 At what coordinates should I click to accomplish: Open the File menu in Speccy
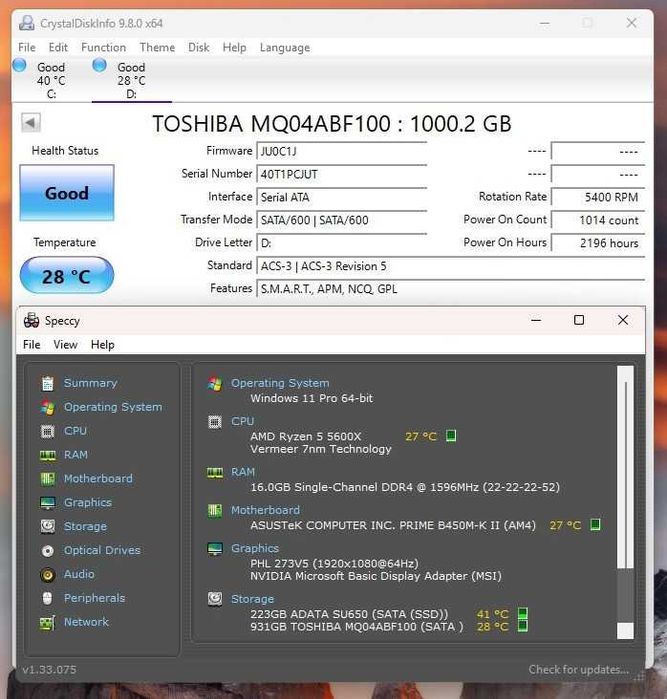click(32, 345)
